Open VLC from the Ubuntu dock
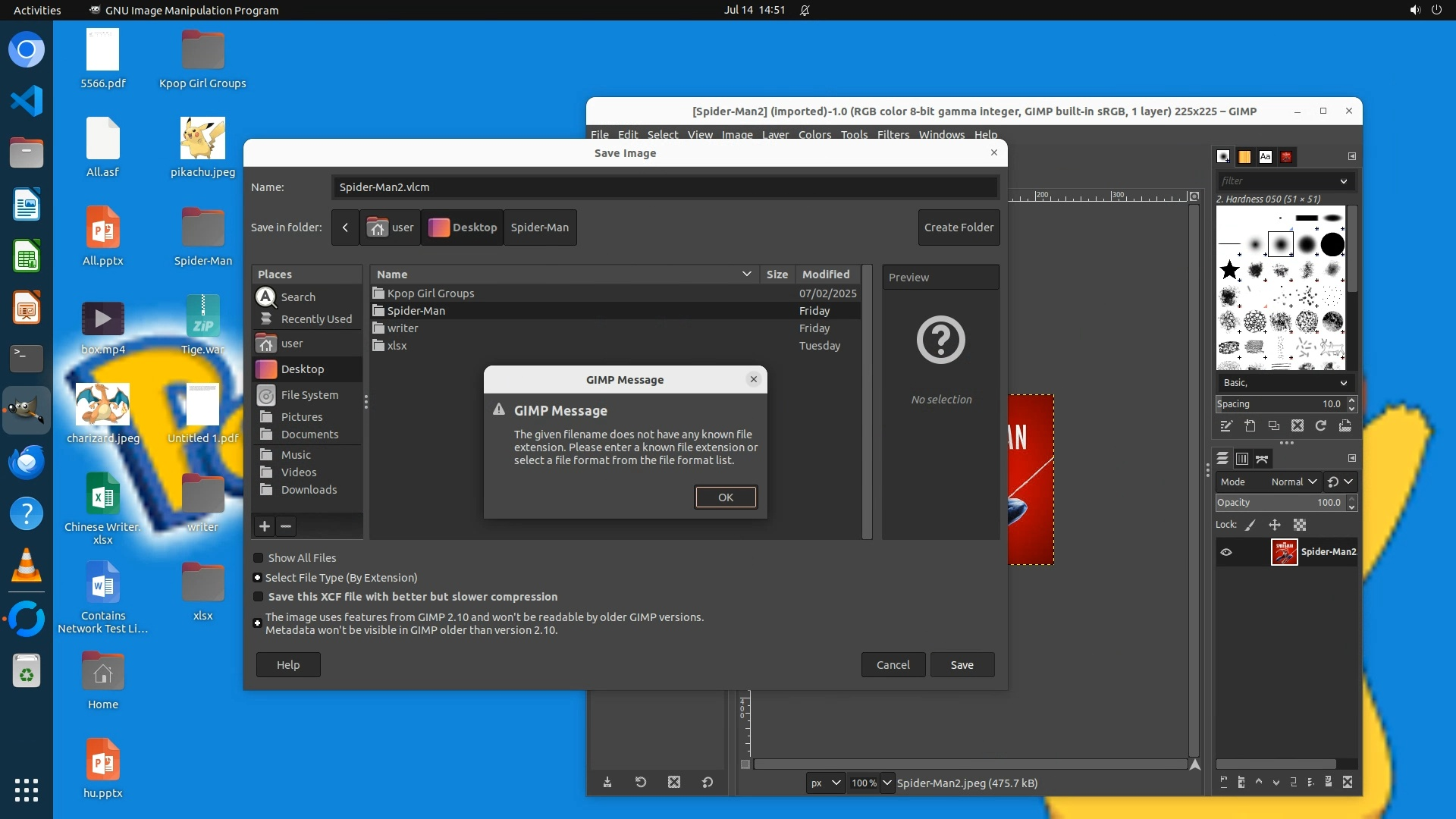Viewport: 1456px width, 819px height. [x=27, y=566]
